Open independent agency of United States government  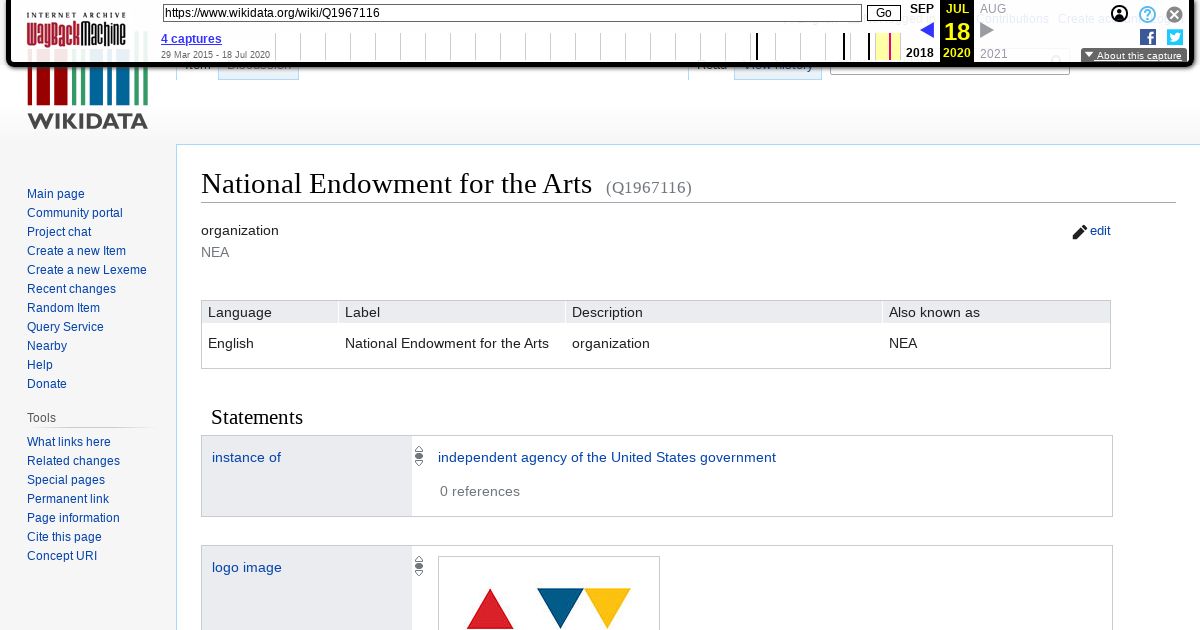(x=607, y=457)
